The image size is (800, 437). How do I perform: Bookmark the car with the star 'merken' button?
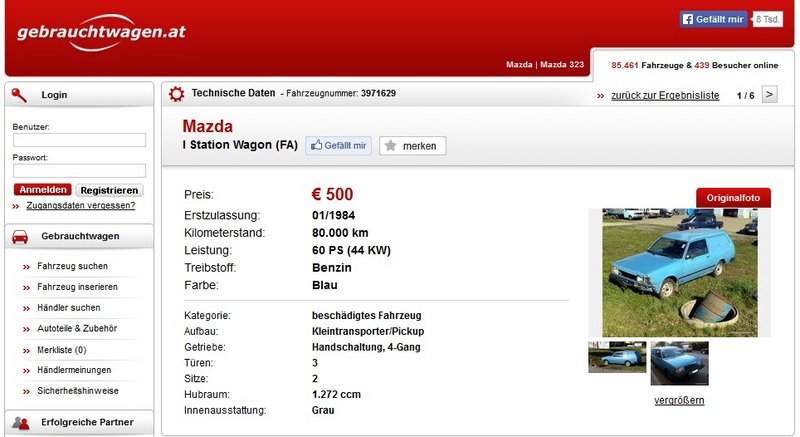point(412,146)
